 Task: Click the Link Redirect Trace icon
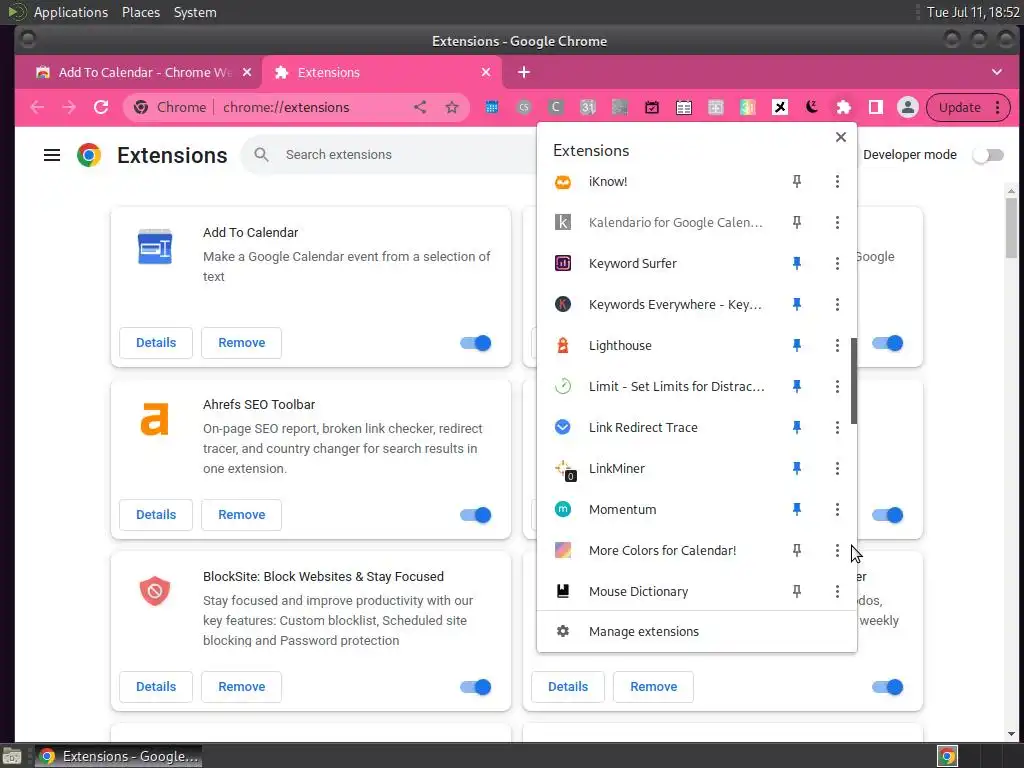562,427
